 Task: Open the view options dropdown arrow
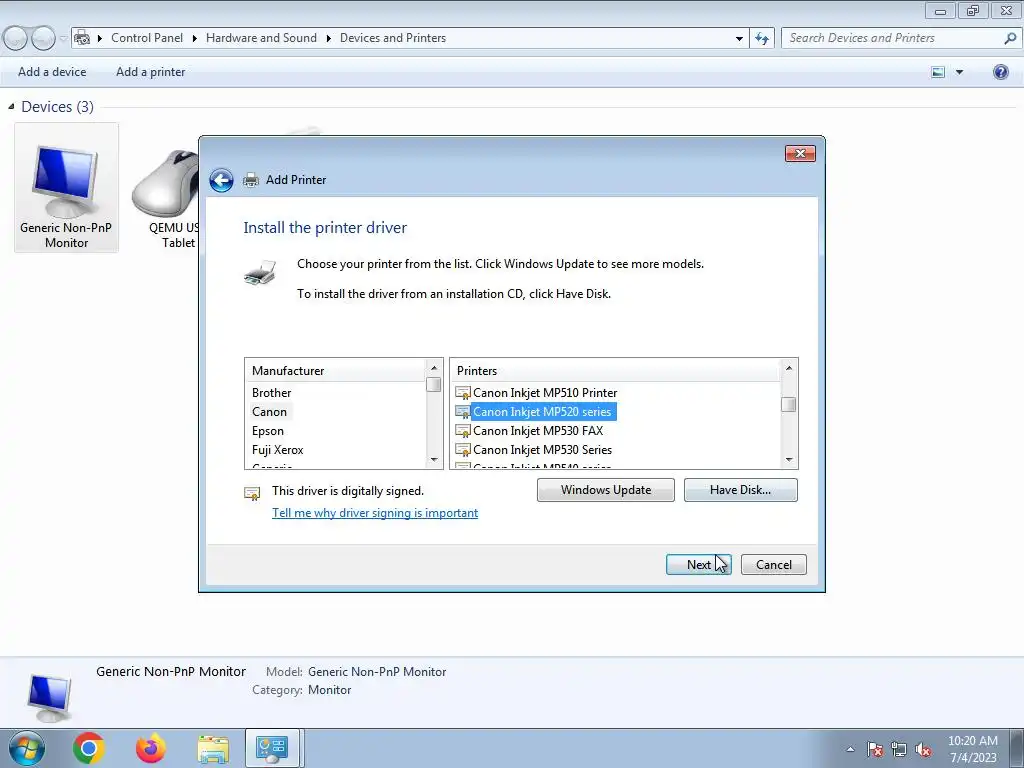(959, 72)
